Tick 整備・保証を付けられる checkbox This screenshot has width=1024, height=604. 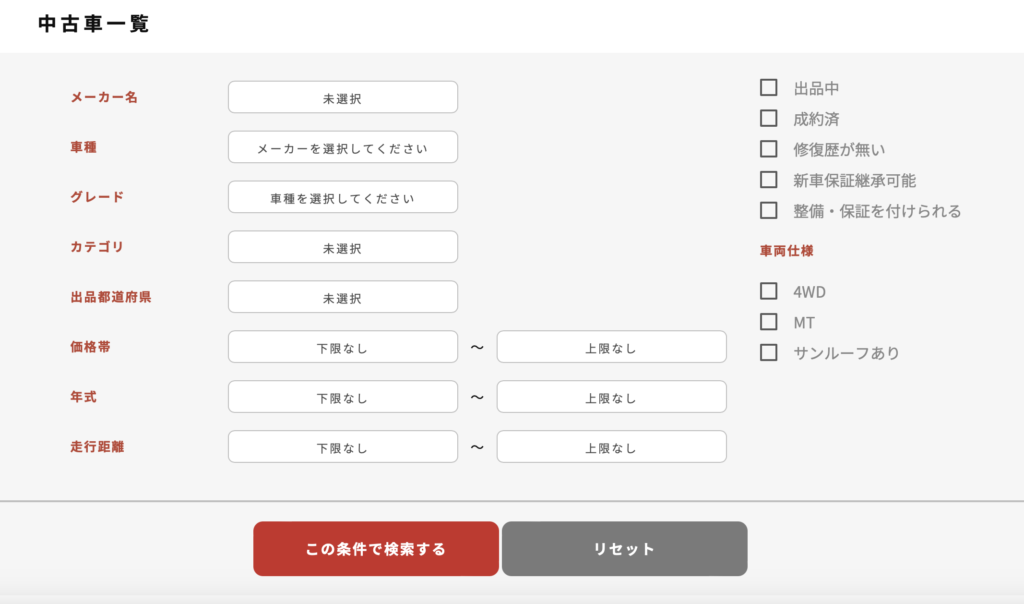click(769, 210)
